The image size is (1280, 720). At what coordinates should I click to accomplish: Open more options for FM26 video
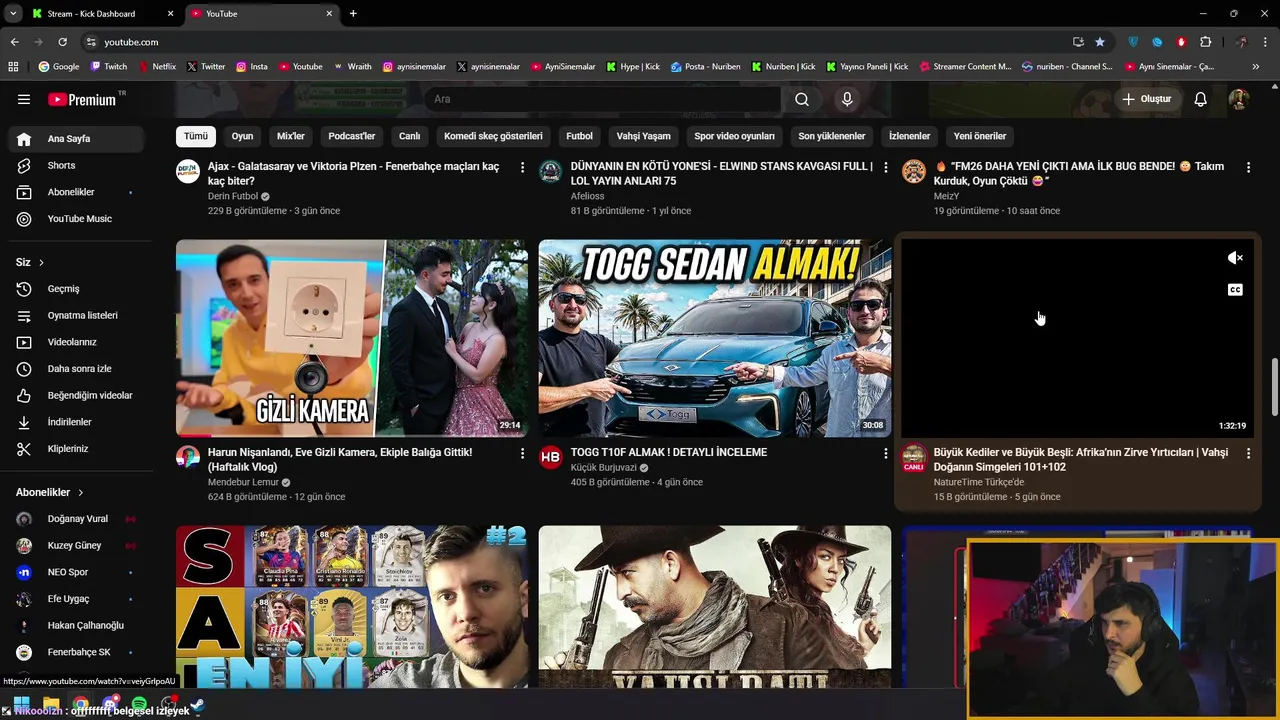point(1248,167)
